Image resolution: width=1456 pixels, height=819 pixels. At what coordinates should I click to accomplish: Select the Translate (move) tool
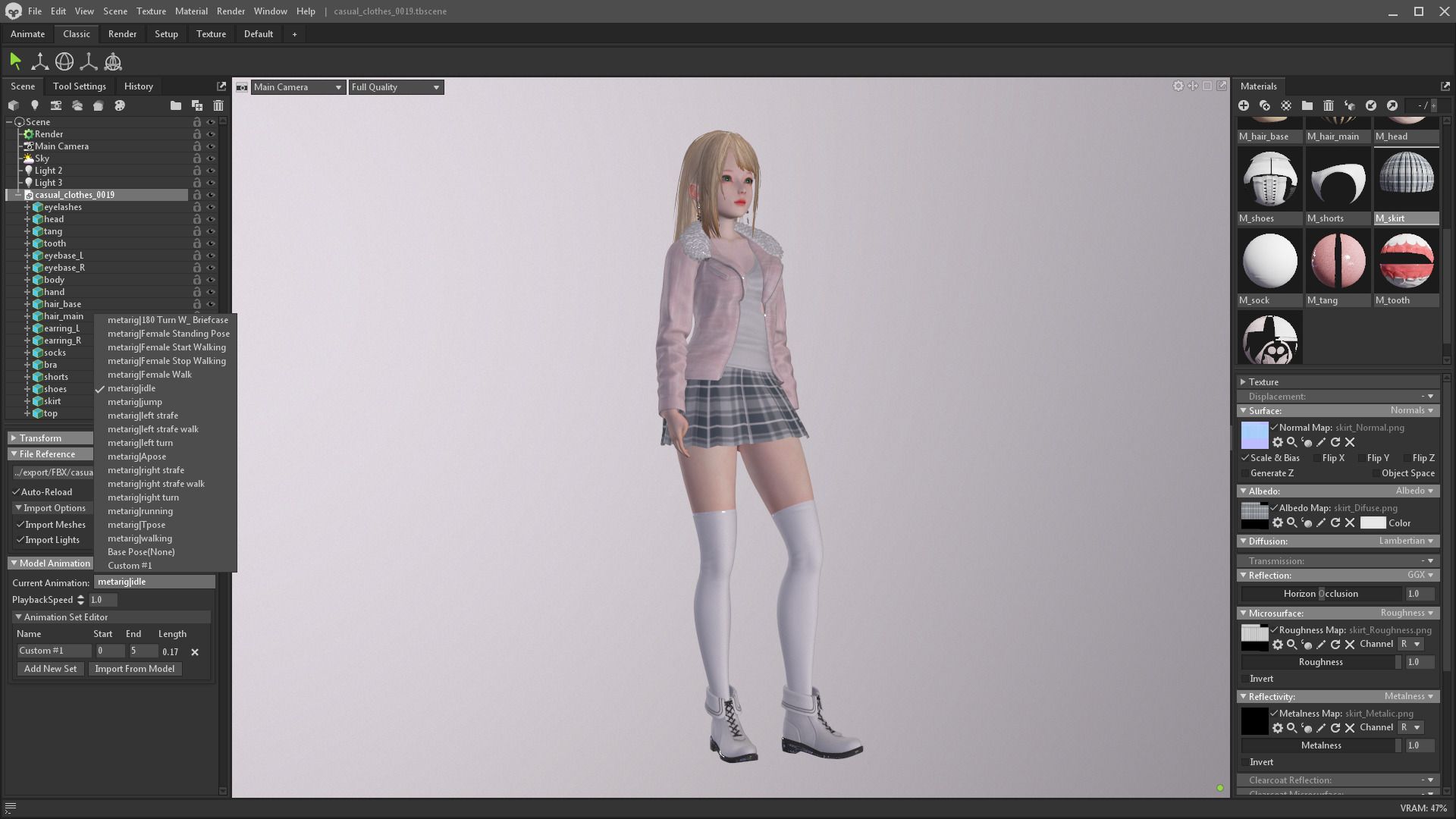(x=39, y=62)
